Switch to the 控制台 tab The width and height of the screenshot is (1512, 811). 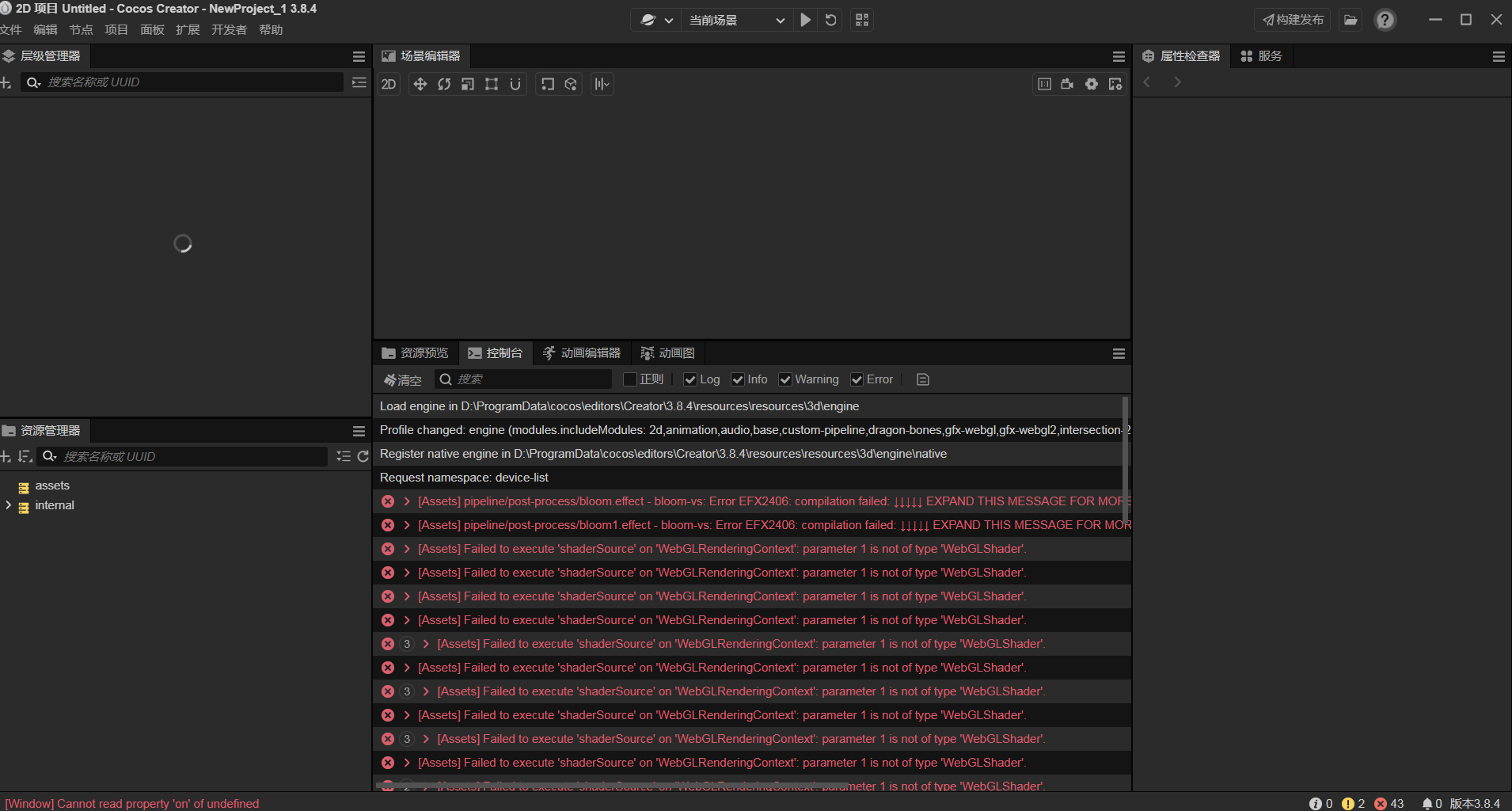[x=496, y=353]
